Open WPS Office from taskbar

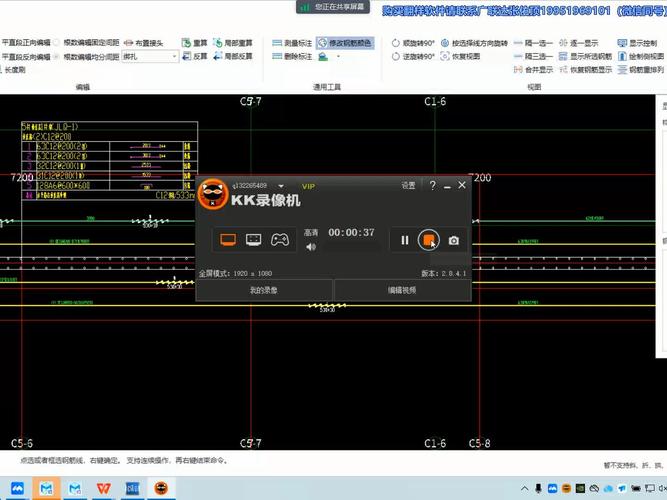[x=103, y=488]
